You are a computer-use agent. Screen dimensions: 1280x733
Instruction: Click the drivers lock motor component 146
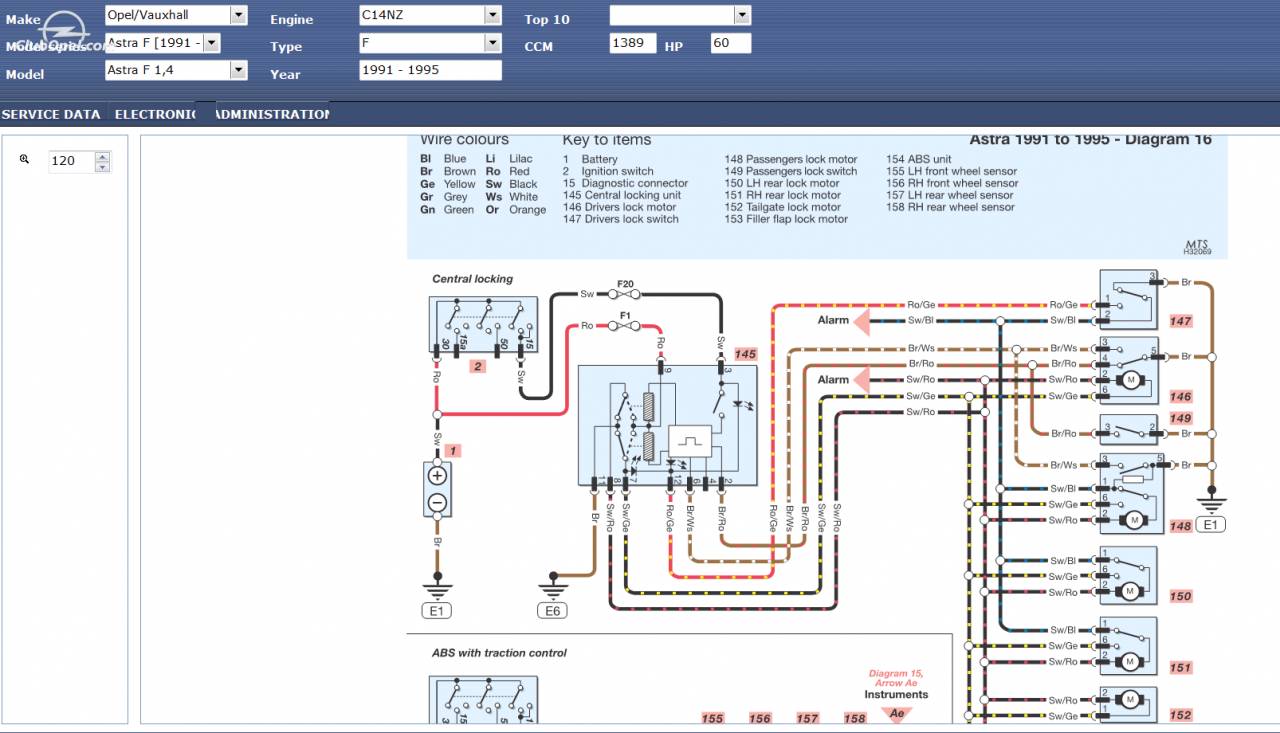click(x=1129, y=371)
